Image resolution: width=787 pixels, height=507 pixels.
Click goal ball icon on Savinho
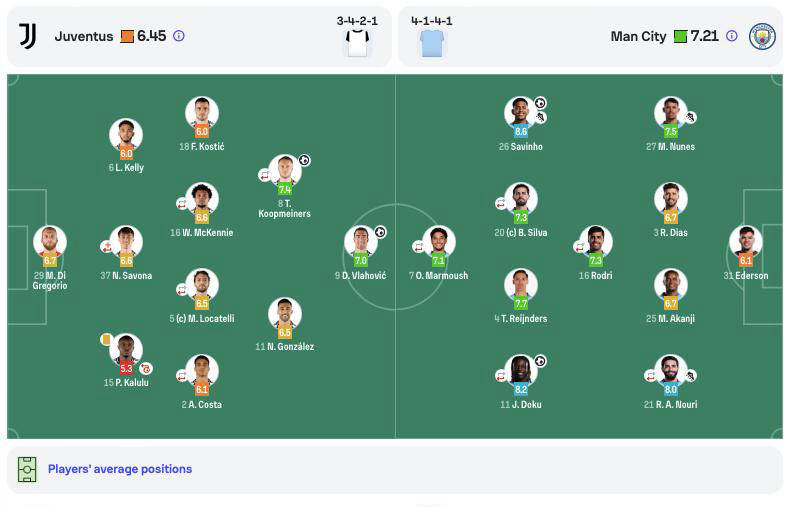pos(540,103)
